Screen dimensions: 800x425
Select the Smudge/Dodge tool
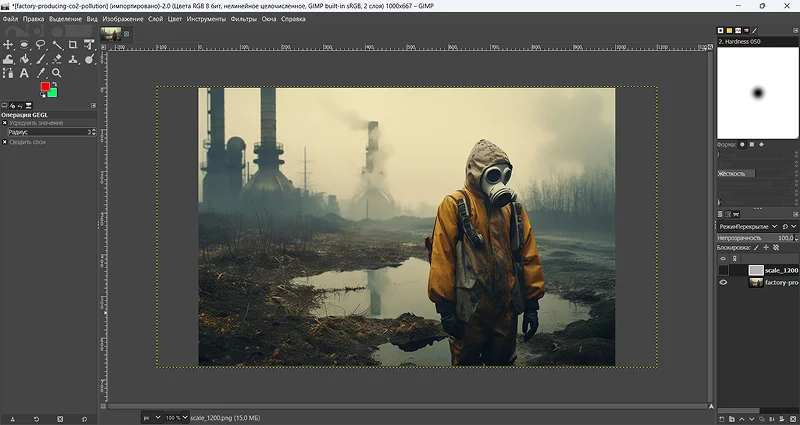click(x=89, y=59)
